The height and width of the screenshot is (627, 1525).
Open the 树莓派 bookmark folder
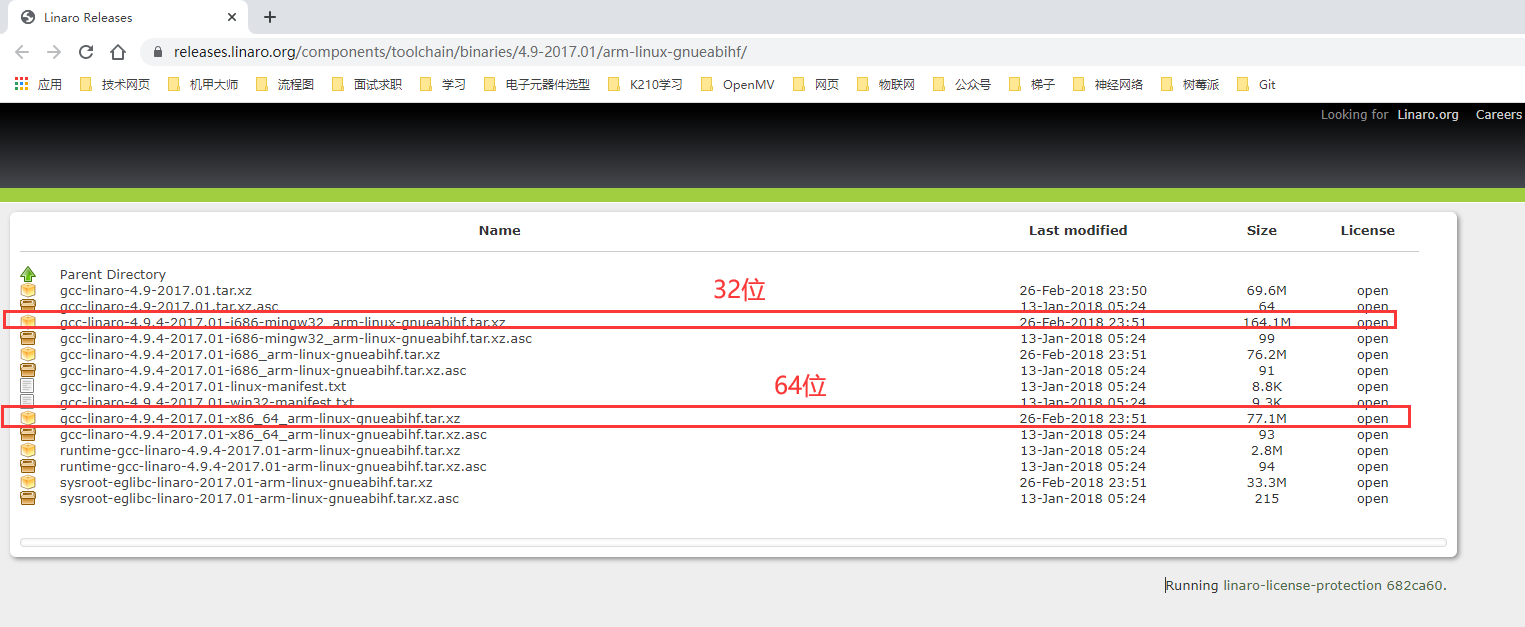pyautogui.click(x=1190, y=84)
